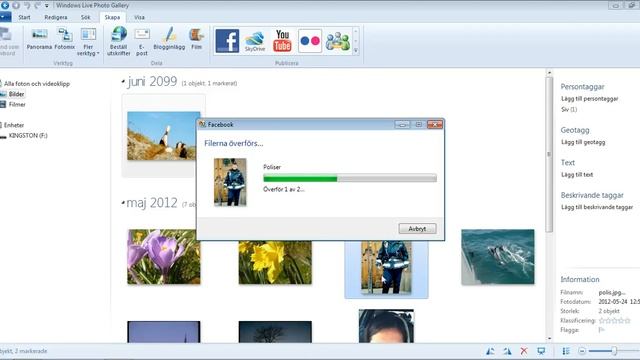
Task: Start slideshow from status bar icon
Action: tap(541, 351)
